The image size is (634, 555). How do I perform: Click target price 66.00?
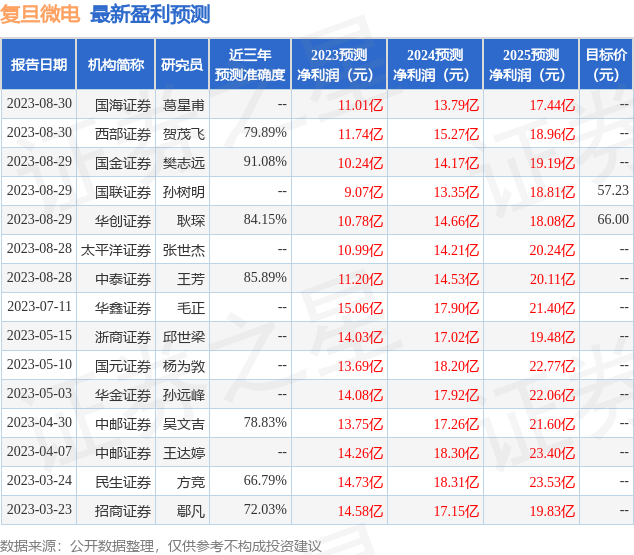click(x=613, y=219)
